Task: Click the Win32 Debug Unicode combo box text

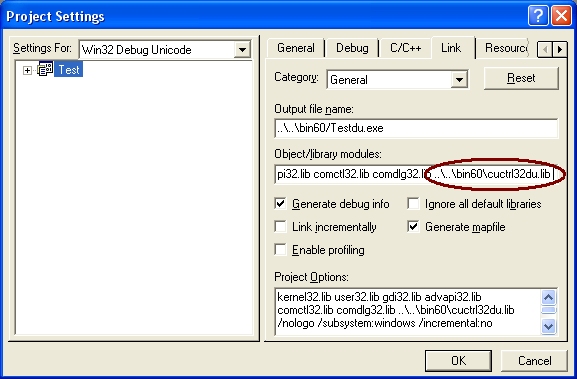Action: click(137, 50)
